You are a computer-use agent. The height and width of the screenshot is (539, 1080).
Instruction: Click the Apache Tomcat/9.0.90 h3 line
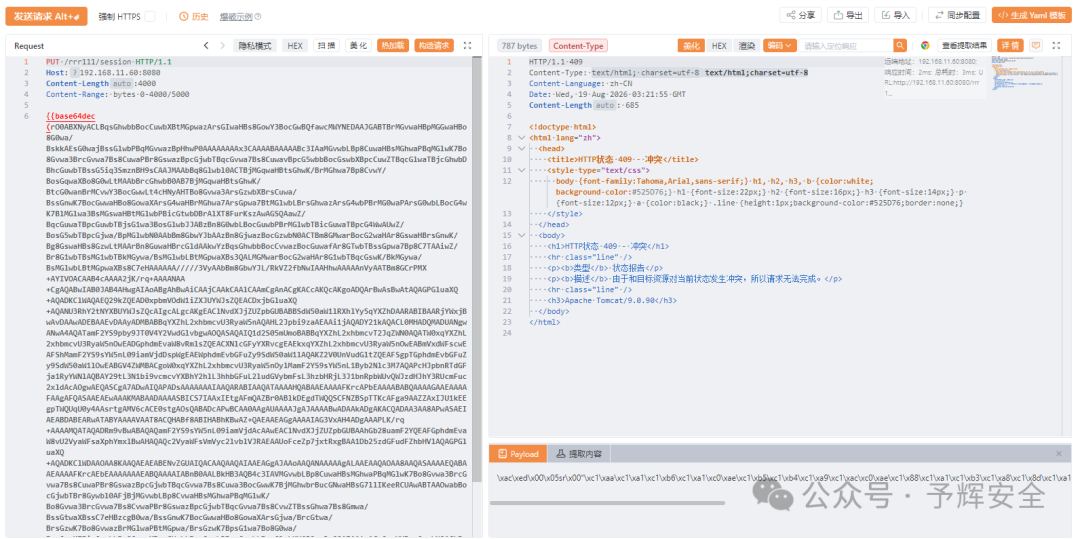[610, 300]
